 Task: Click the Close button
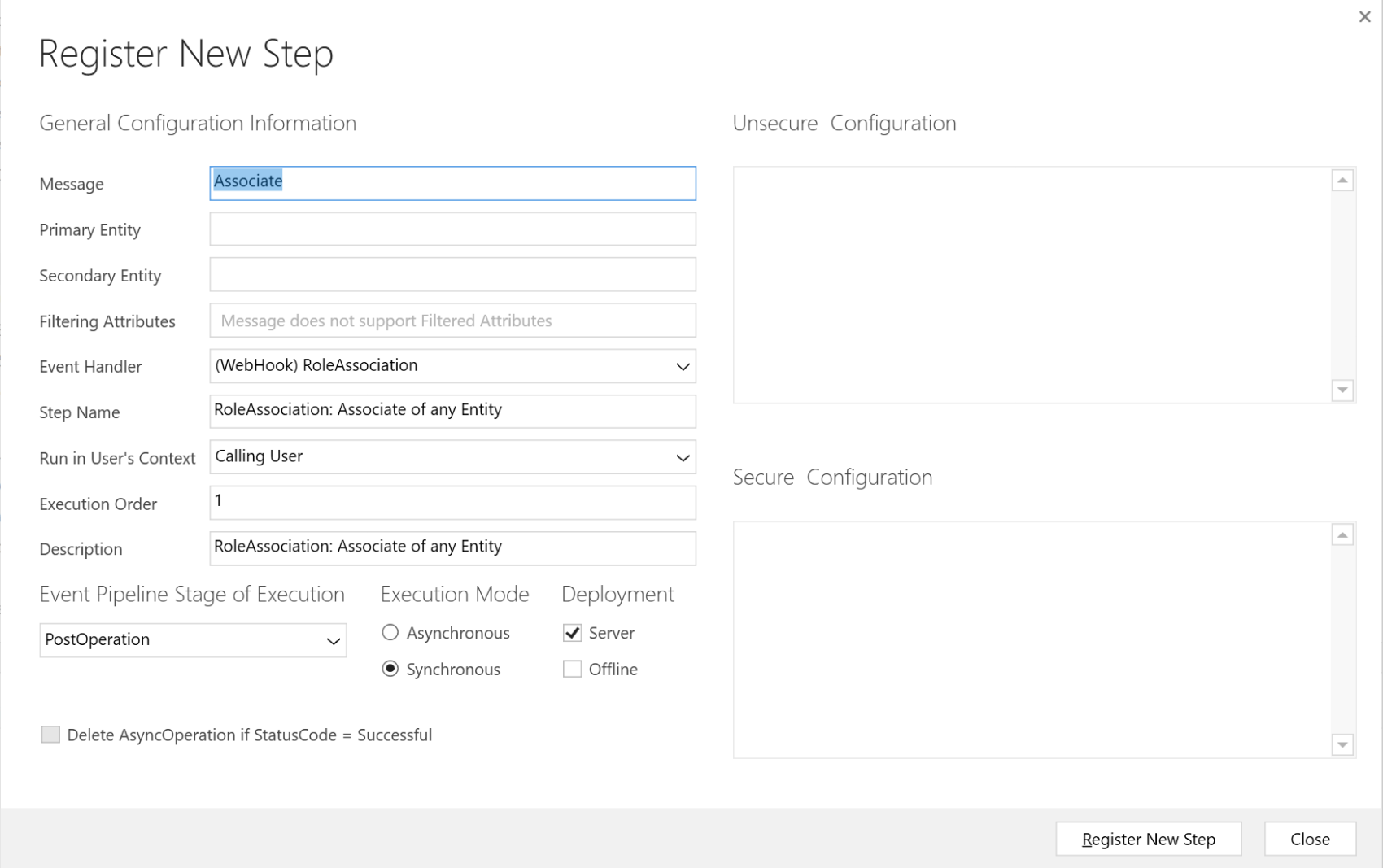(1309, 839)
